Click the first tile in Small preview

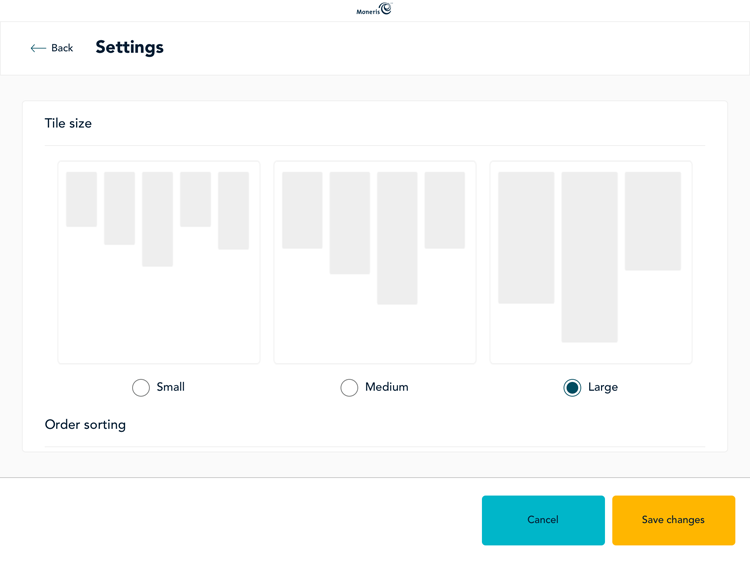[81, 199]
